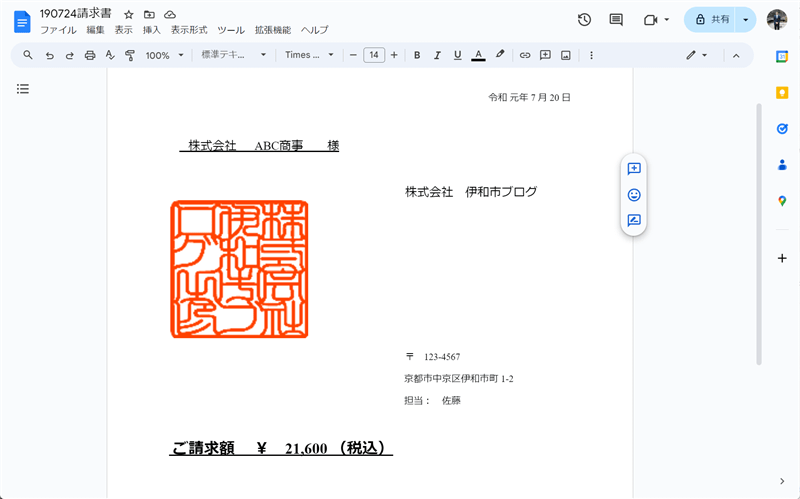Image resolution: width=800 pixels, height=499 pixels.
Task: Open the 拡張機能 menu
Action: point(273,30)
